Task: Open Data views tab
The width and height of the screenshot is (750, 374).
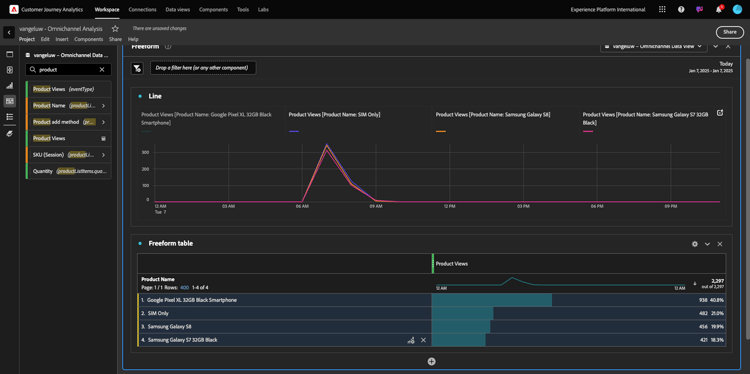Action: pyautogui.click(x=177, y=10)
